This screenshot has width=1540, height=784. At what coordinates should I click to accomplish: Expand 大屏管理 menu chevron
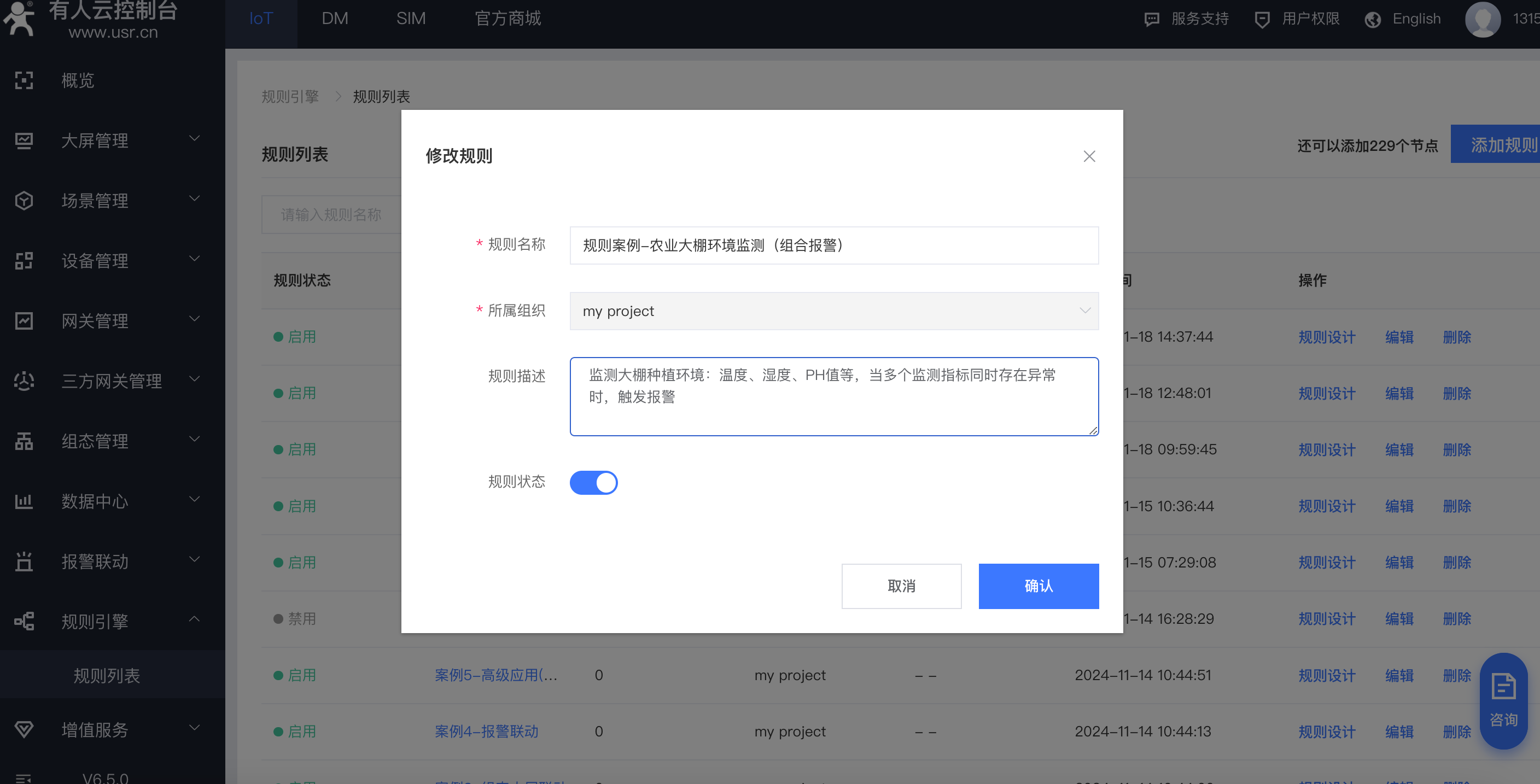tap(194, 139)
